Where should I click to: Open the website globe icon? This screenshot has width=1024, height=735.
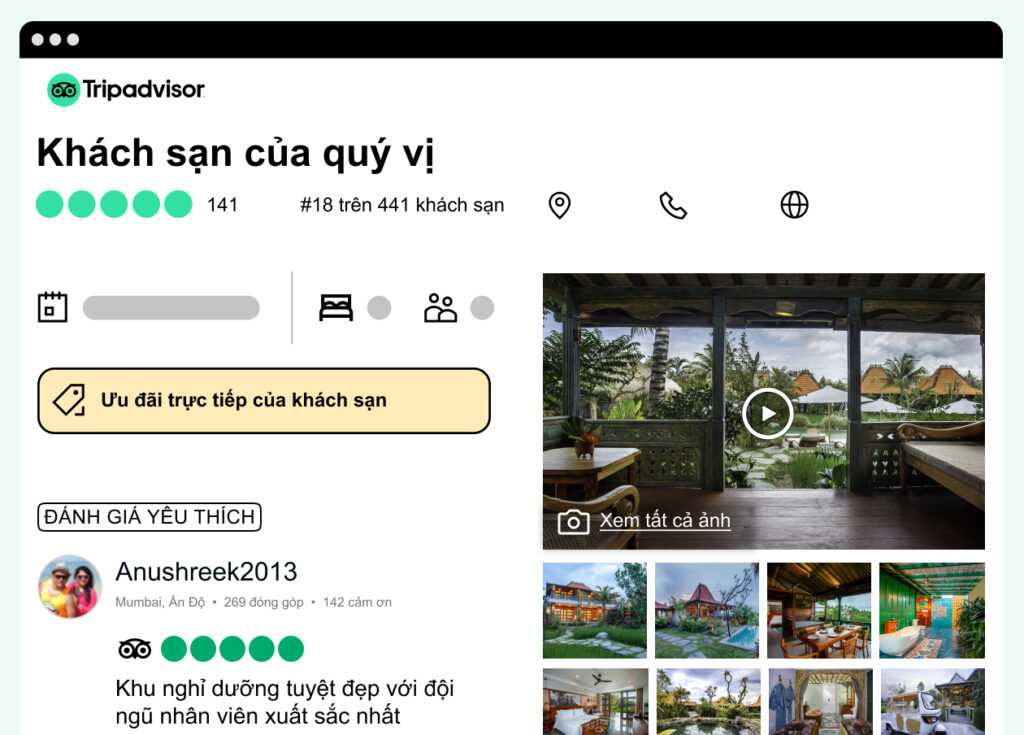794,205
